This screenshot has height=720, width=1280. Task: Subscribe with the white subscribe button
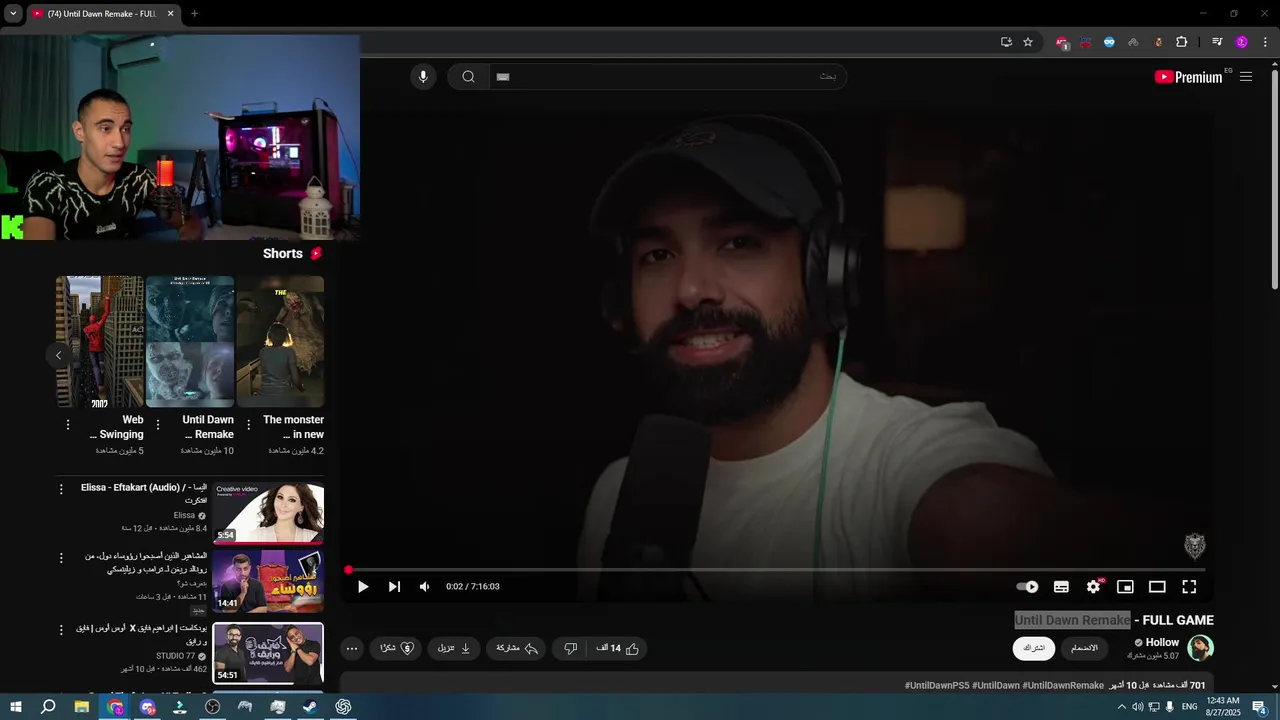[x=1034, y=648]
